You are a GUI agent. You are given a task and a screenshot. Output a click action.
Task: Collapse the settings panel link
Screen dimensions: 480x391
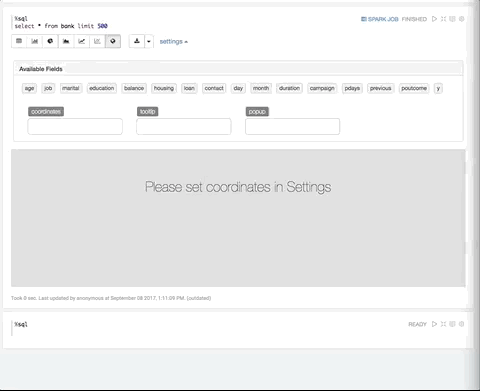(x=174, y=42)
